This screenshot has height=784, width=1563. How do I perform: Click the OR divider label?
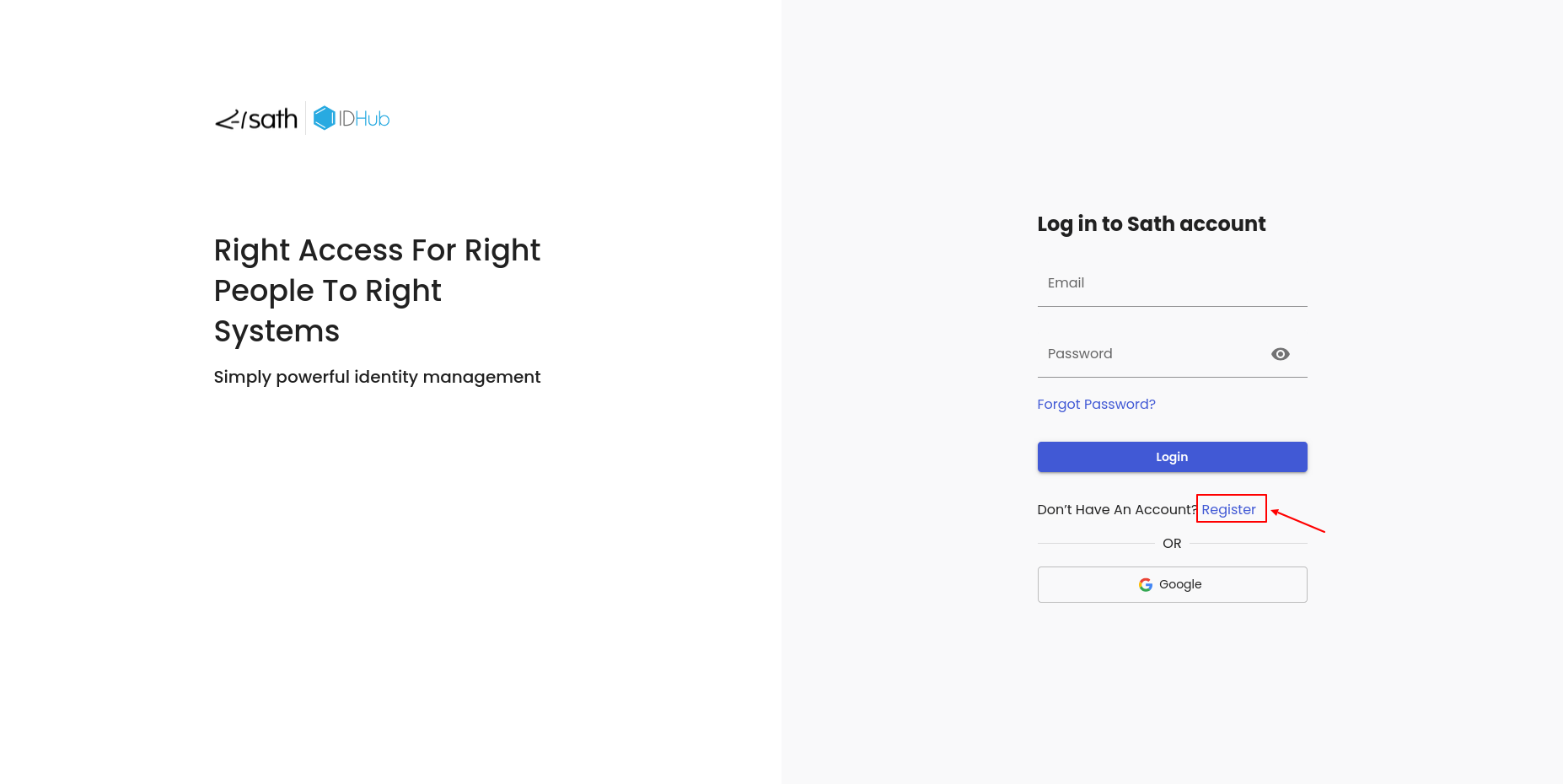tap(1172, 544)
